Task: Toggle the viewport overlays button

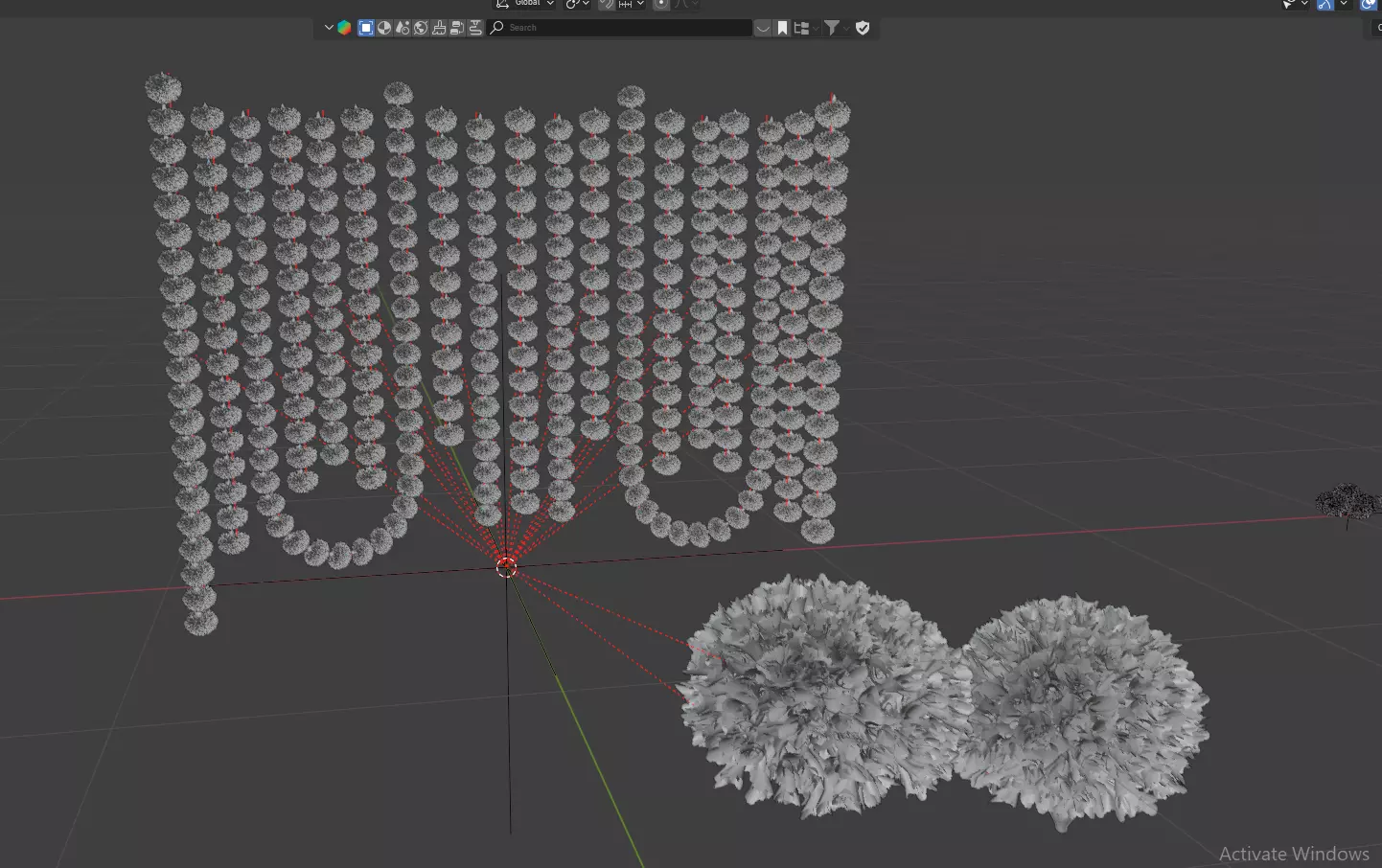Action: pyautogui.click(x=1369, y=4)
